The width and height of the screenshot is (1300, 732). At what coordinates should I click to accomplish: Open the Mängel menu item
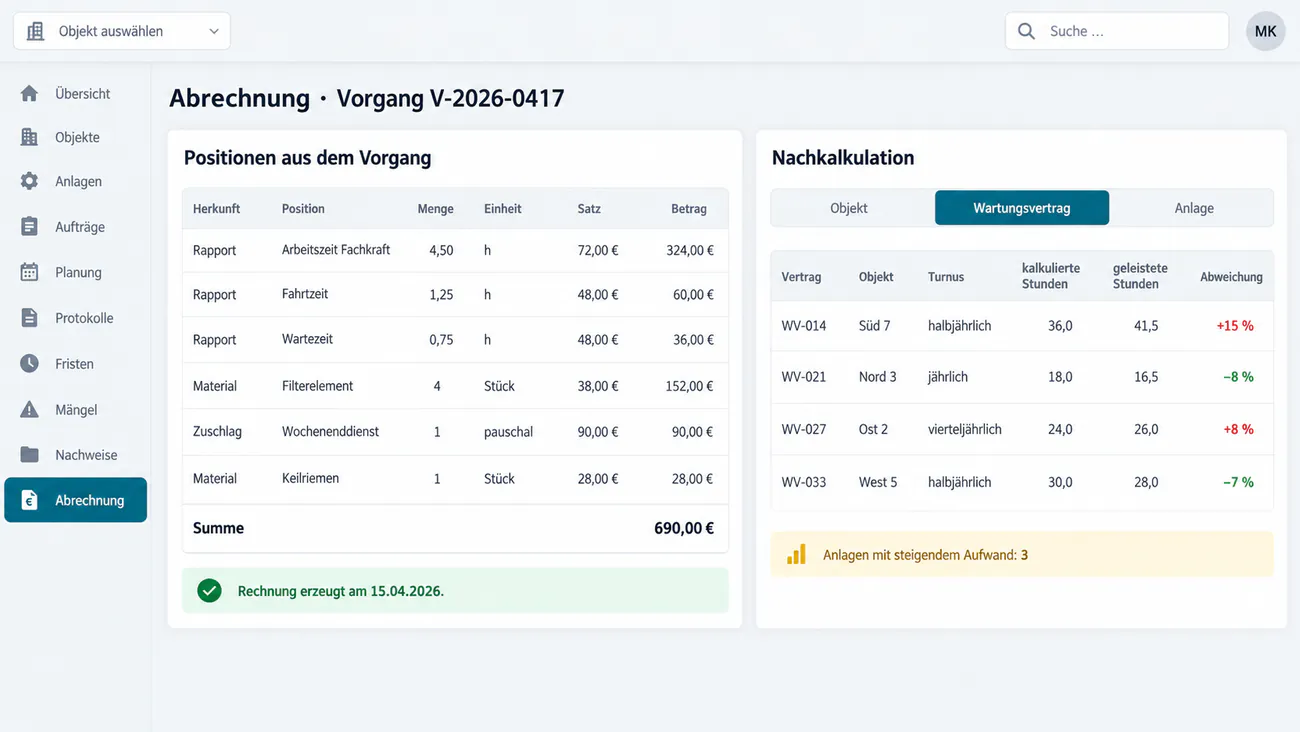pos(76,409)
